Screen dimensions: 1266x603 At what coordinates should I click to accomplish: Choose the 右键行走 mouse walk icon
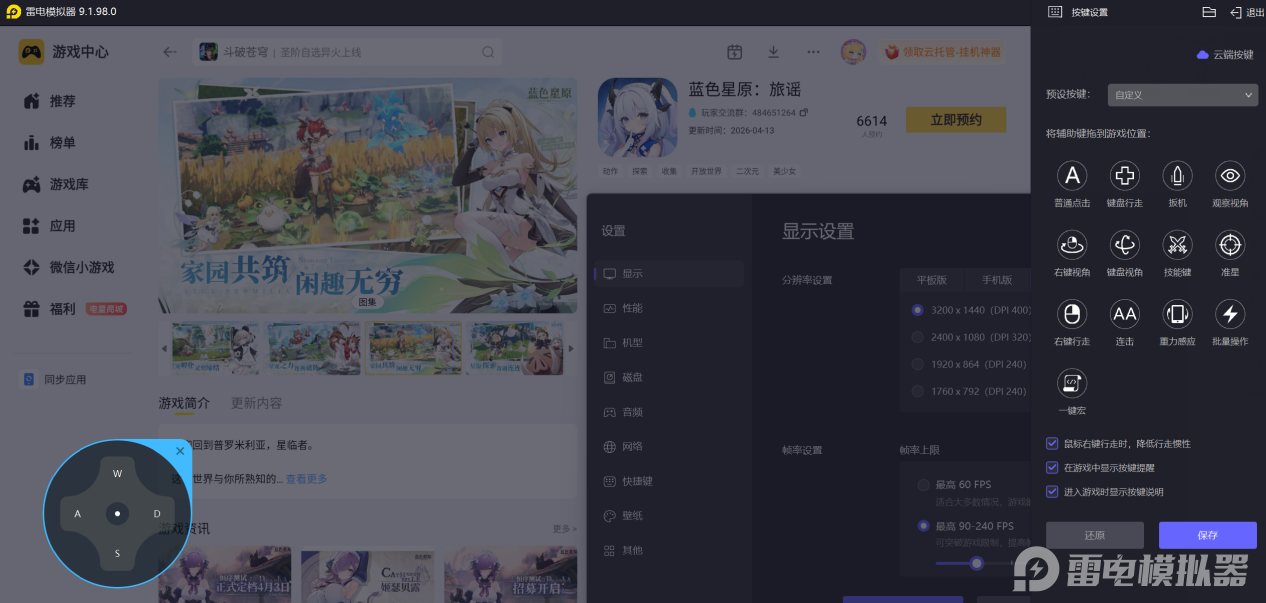coord(1072,314)
